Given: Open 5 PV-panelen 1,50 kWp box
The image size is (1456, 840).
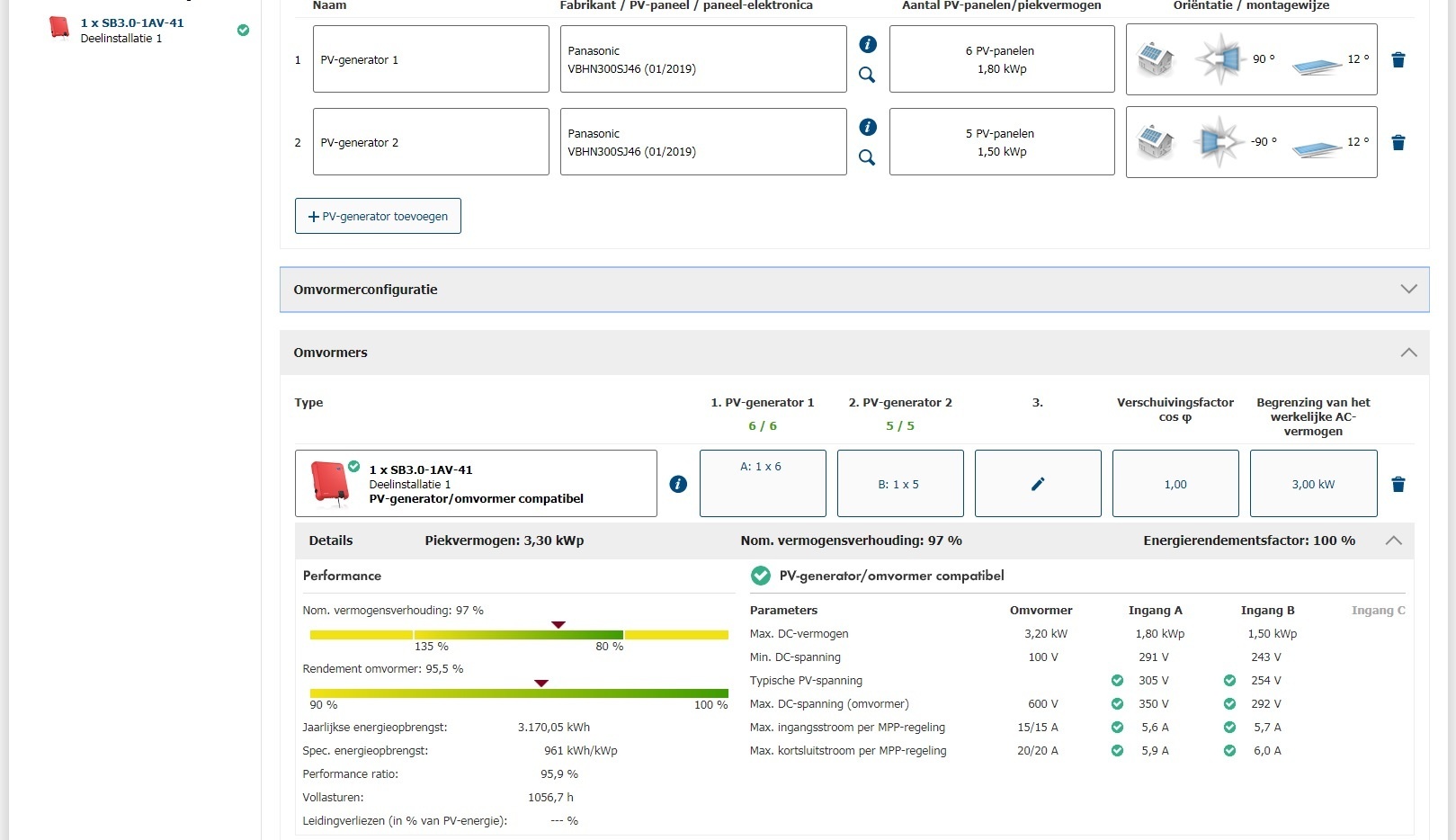Looking at the screenshot, I should pos(1002,142).
